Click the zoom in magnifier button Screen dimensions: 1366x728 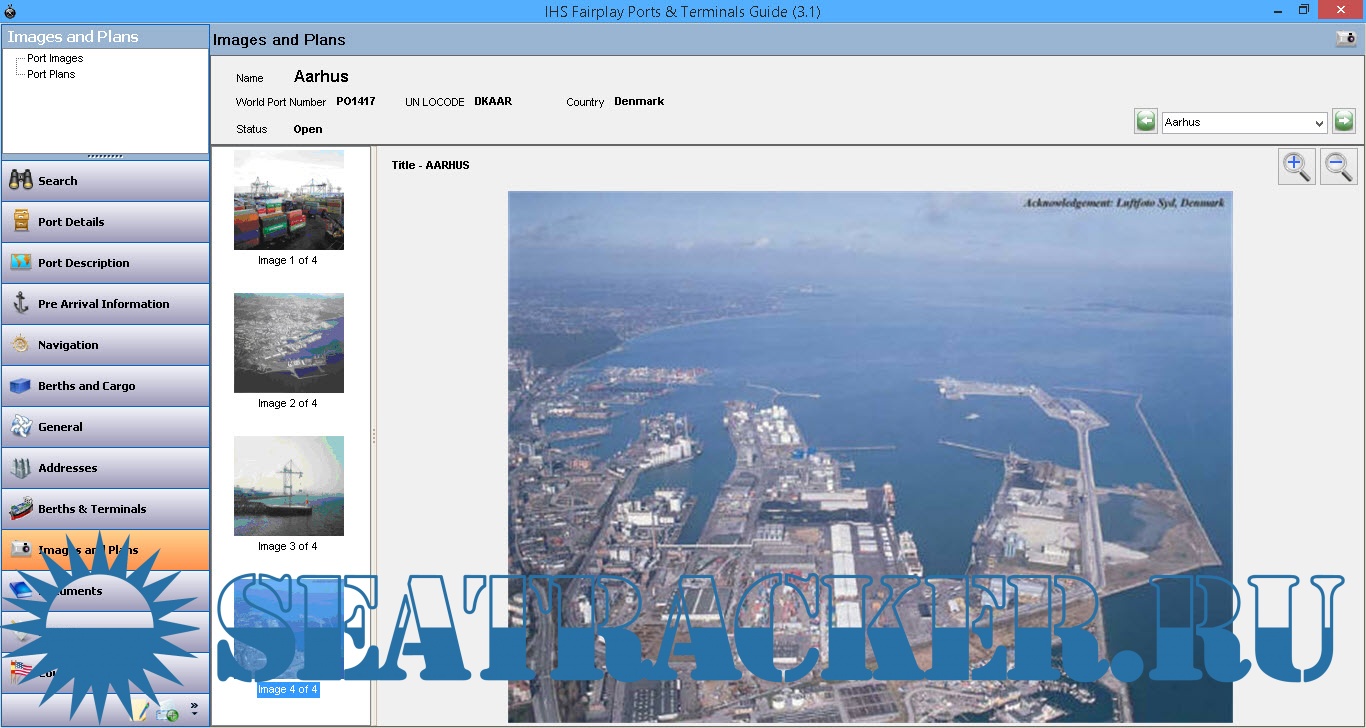tap(1297, 166)
